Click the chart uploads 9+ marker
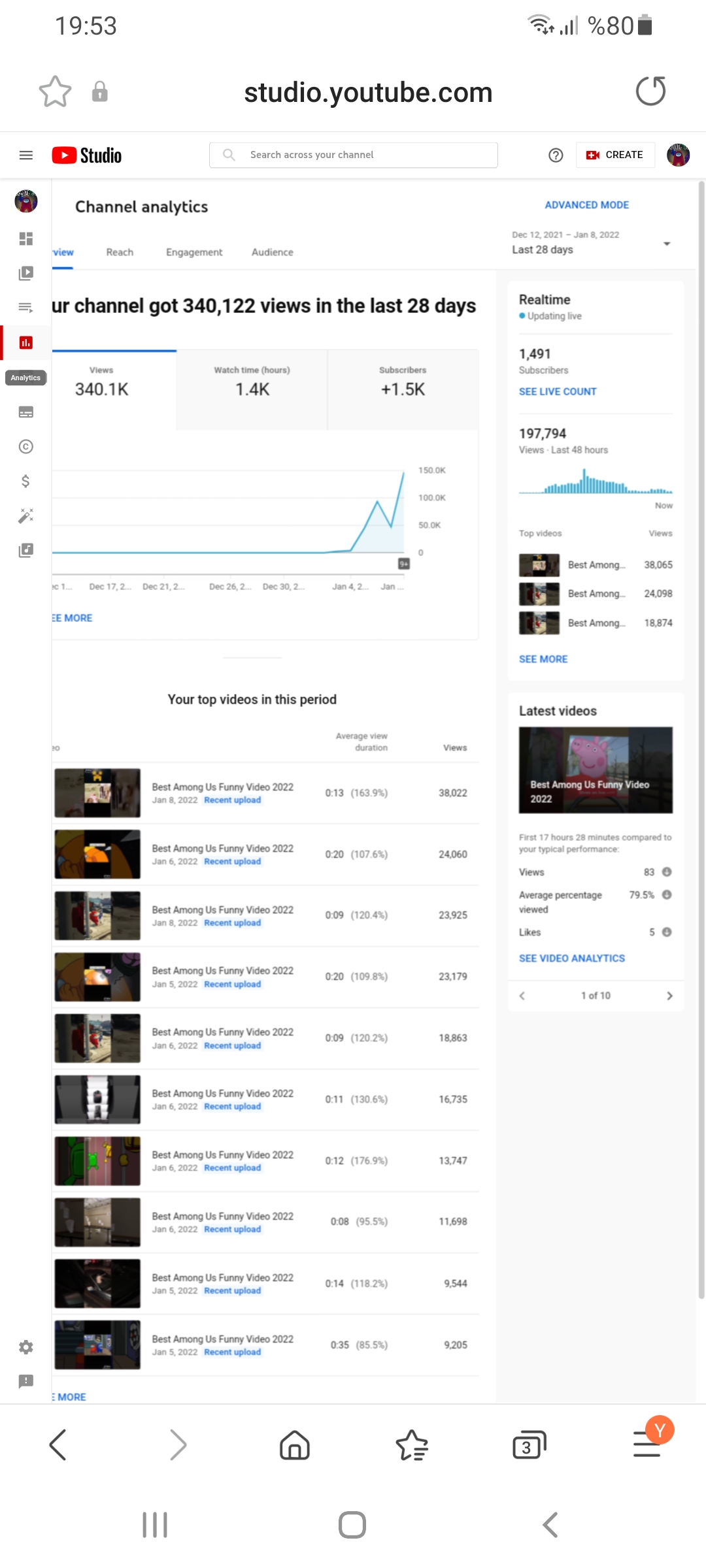 [404, 563]
